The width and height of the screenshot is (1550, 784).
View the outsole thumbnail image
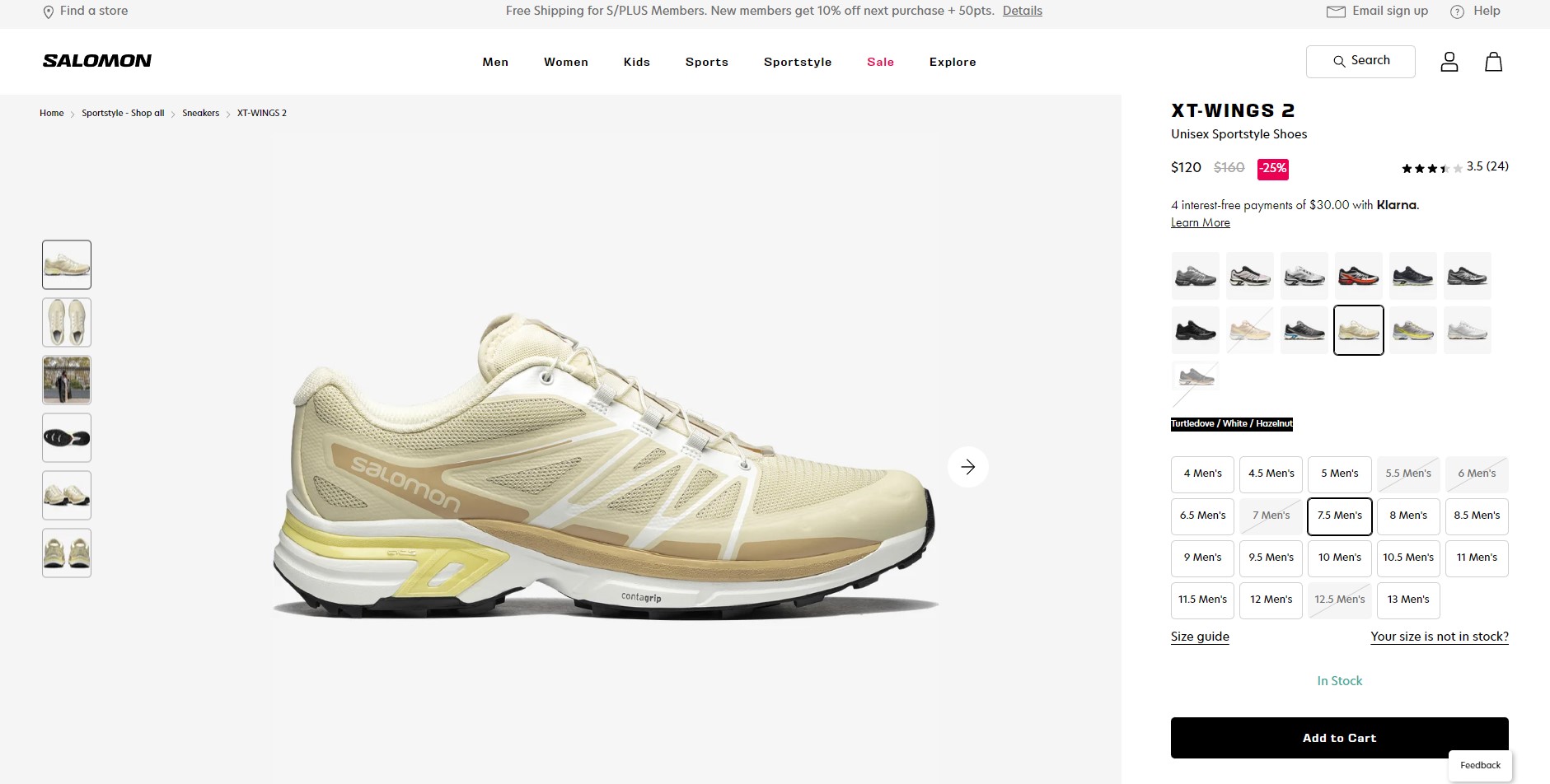pyautogui.click(x=67, y=437)
